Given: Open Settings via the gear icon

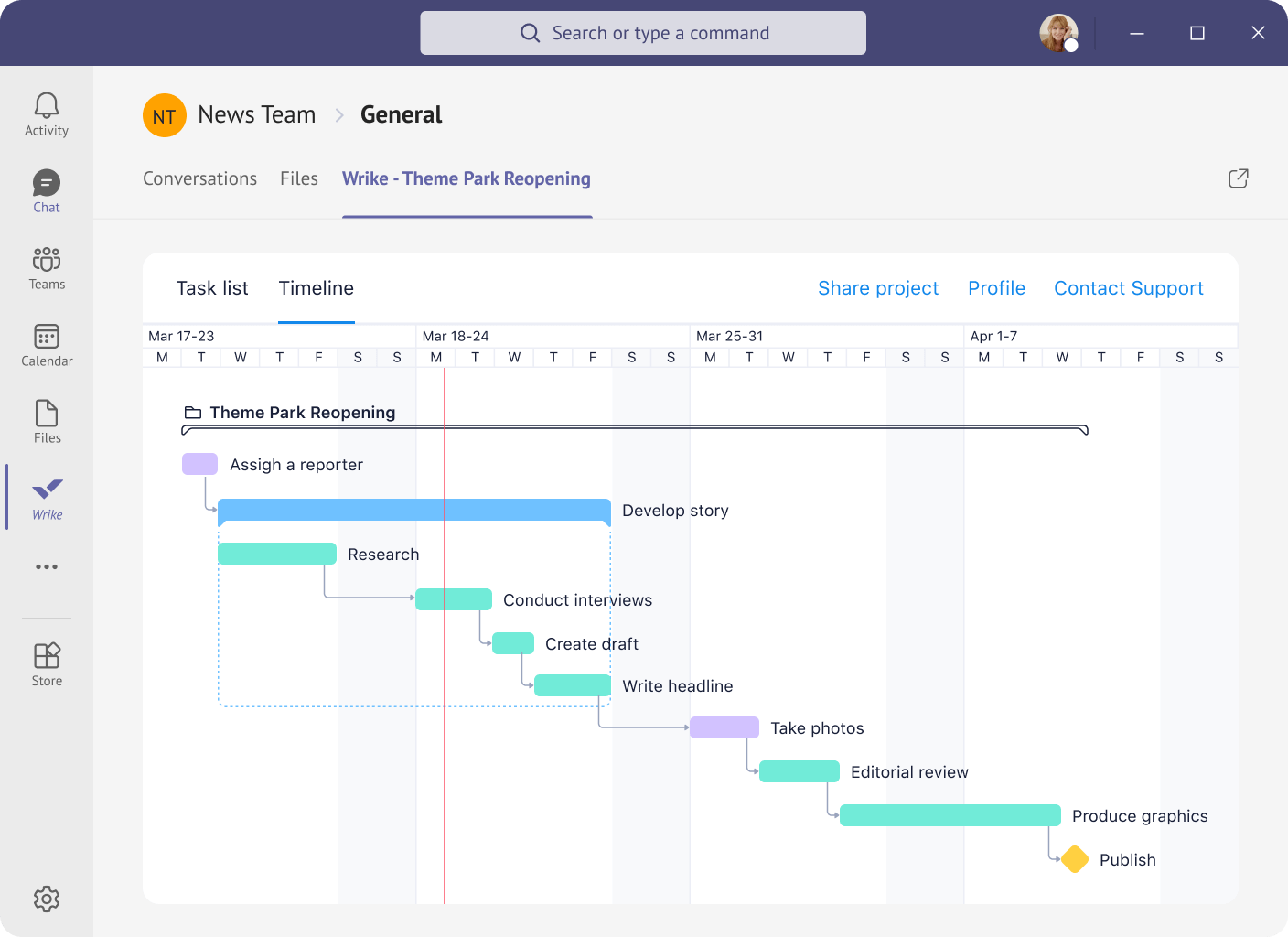Looking at the screenshot, I should point(46,899).
